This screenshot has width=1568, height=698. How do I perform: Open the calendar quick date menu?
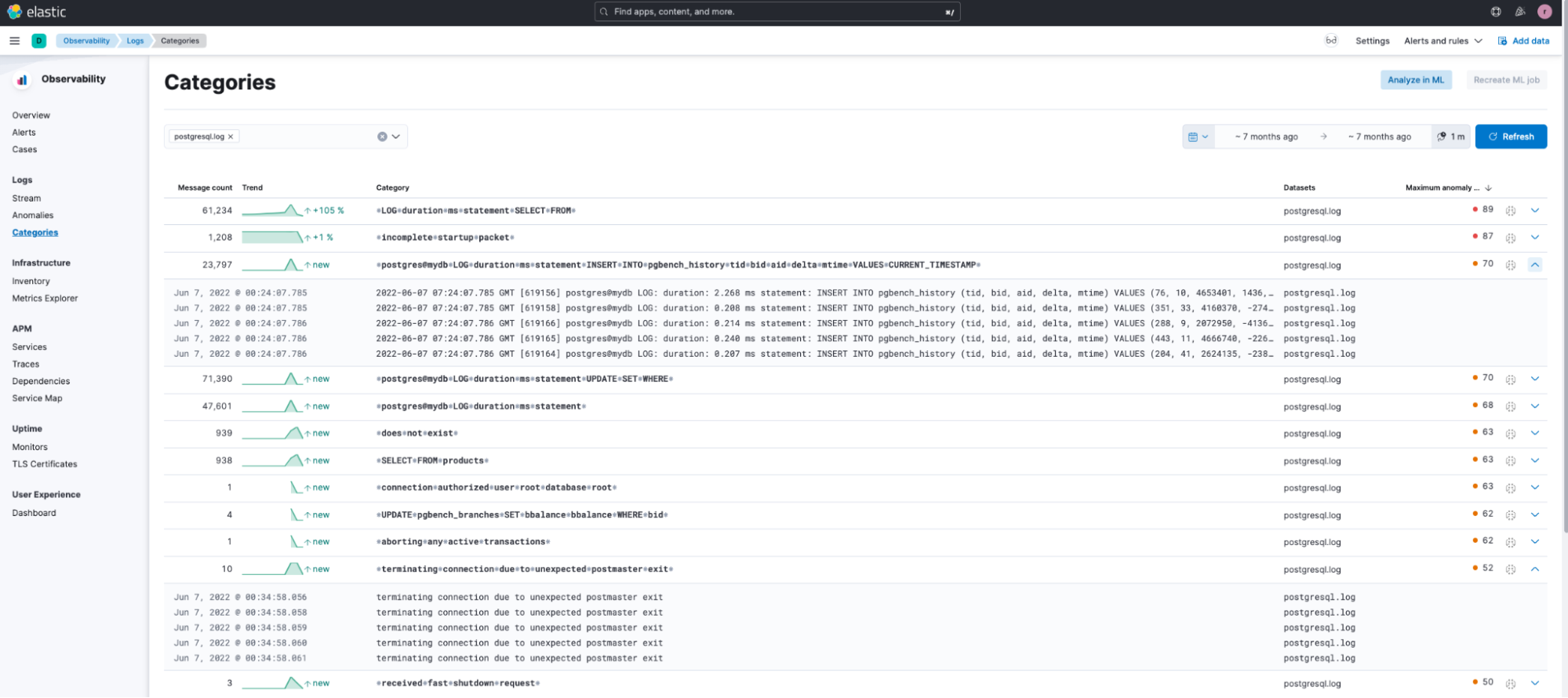(x=1198, y=136)
